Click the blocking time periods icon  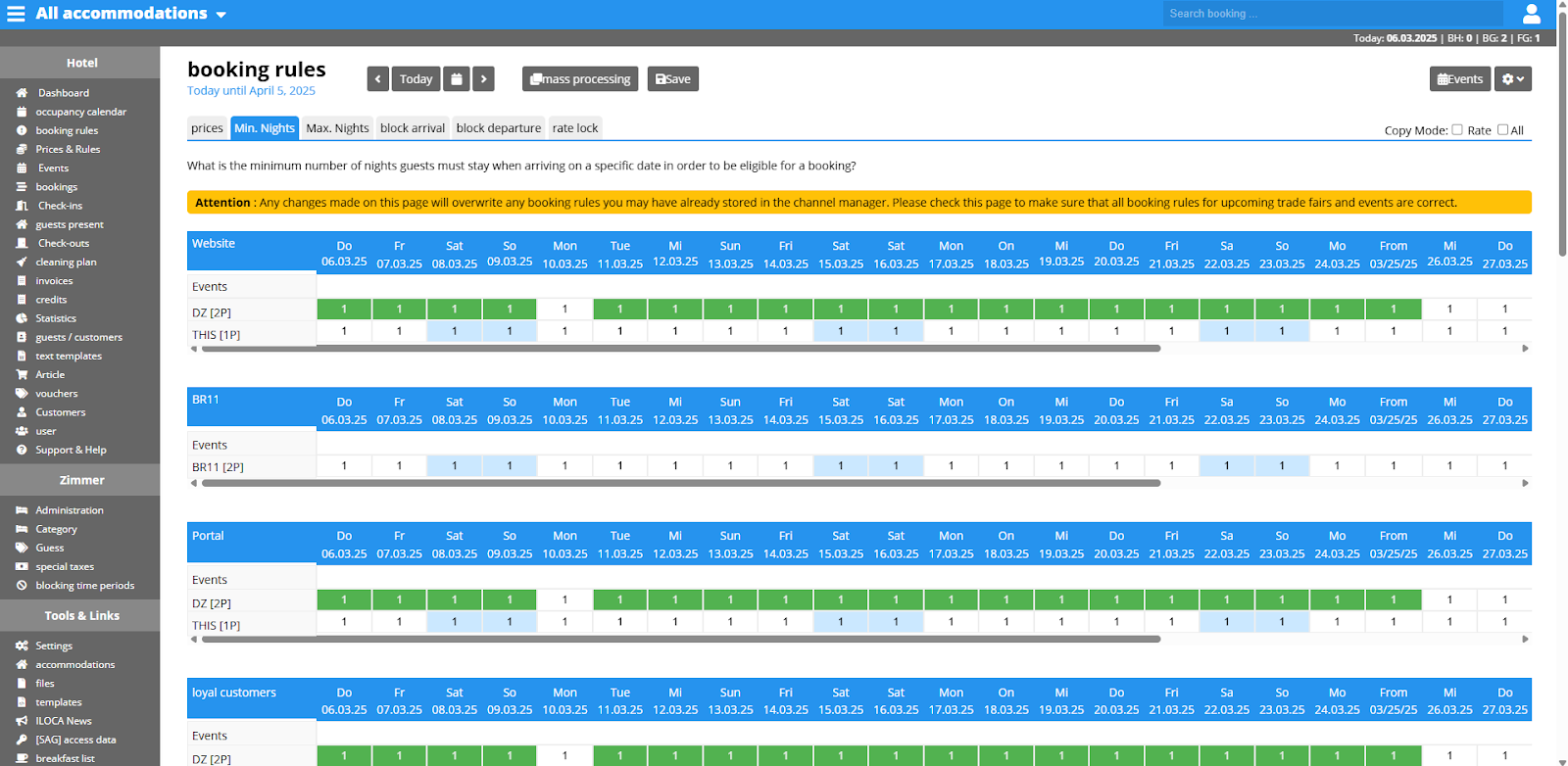click(22, 586)
